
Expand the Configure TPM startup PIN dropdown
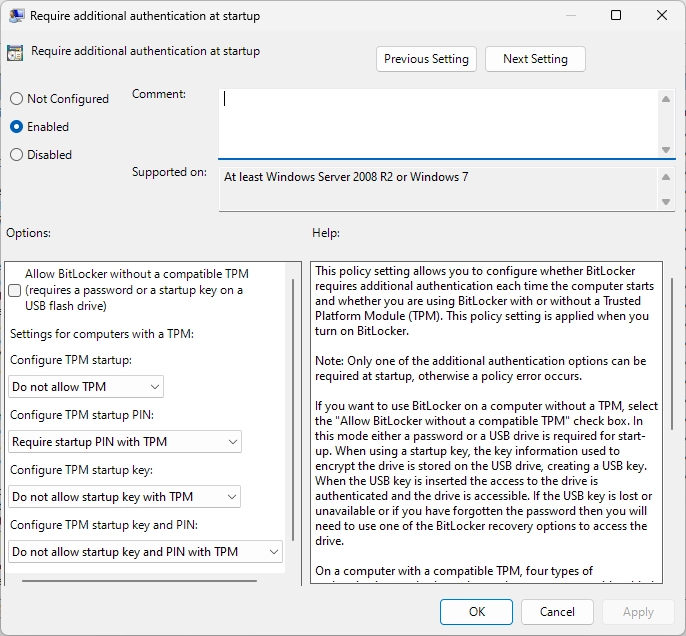[125, 442]
